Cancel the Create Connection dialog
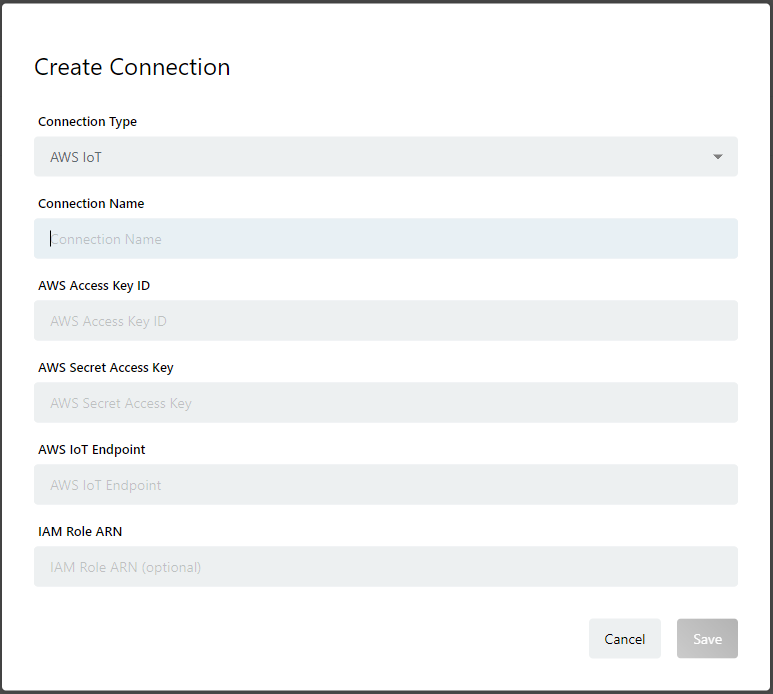773x694 pixels. 625,638
